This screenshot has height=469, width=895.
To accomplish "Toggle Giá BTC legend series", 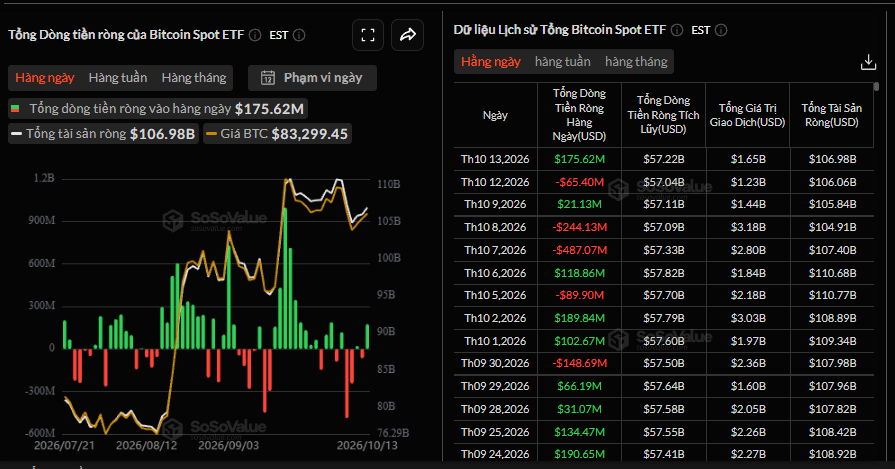I will pyautogui.click(x=277, y=134).
